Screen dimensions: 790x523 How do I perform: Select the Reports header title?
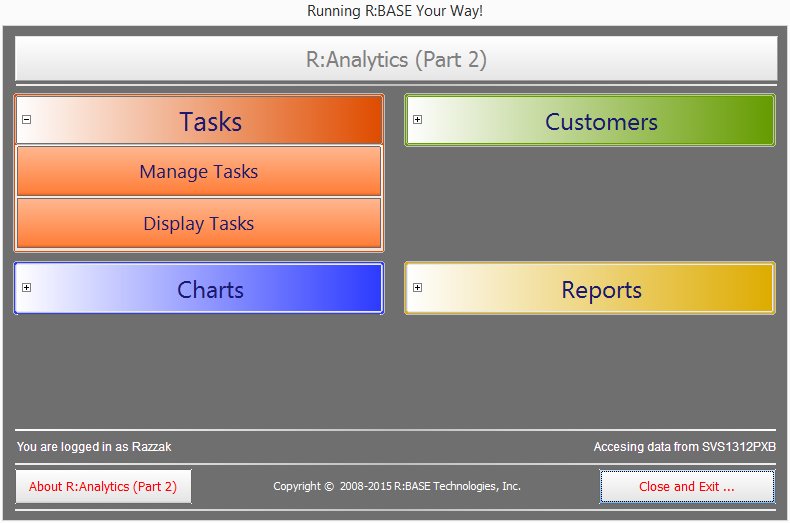click(601, 290)
